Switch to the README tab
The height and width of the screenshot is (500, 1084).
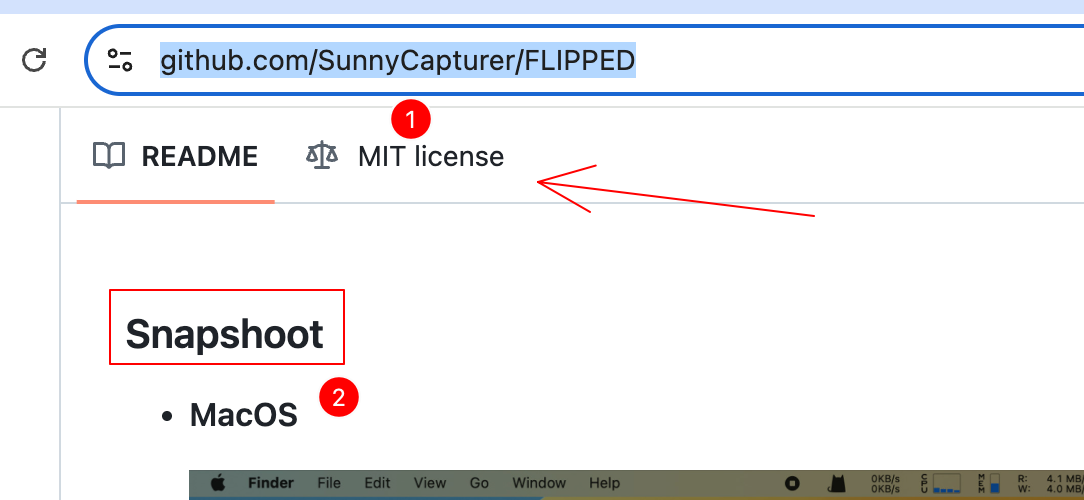pyautogui.click(x=176, y=156)
